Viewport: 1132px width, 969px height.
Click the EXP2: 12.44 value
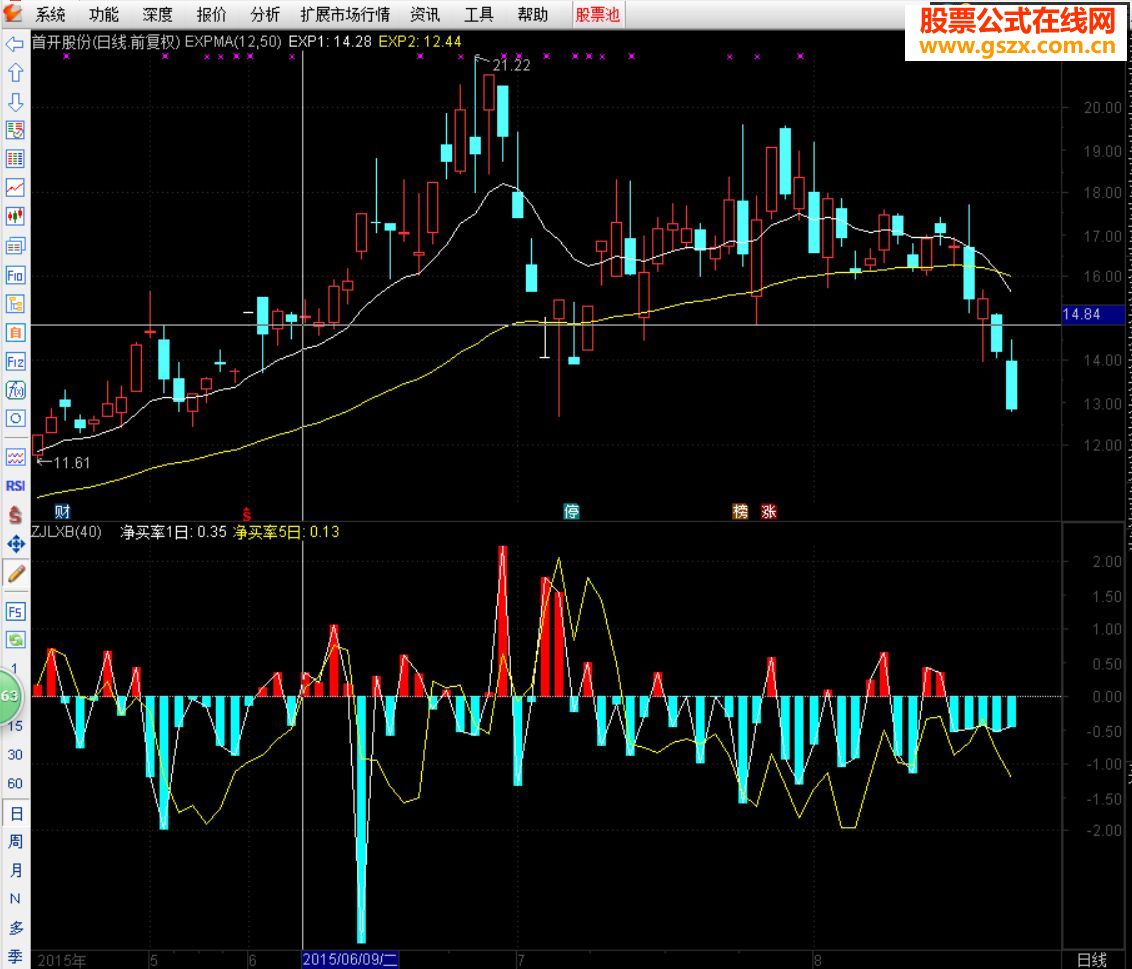[419, 42]
